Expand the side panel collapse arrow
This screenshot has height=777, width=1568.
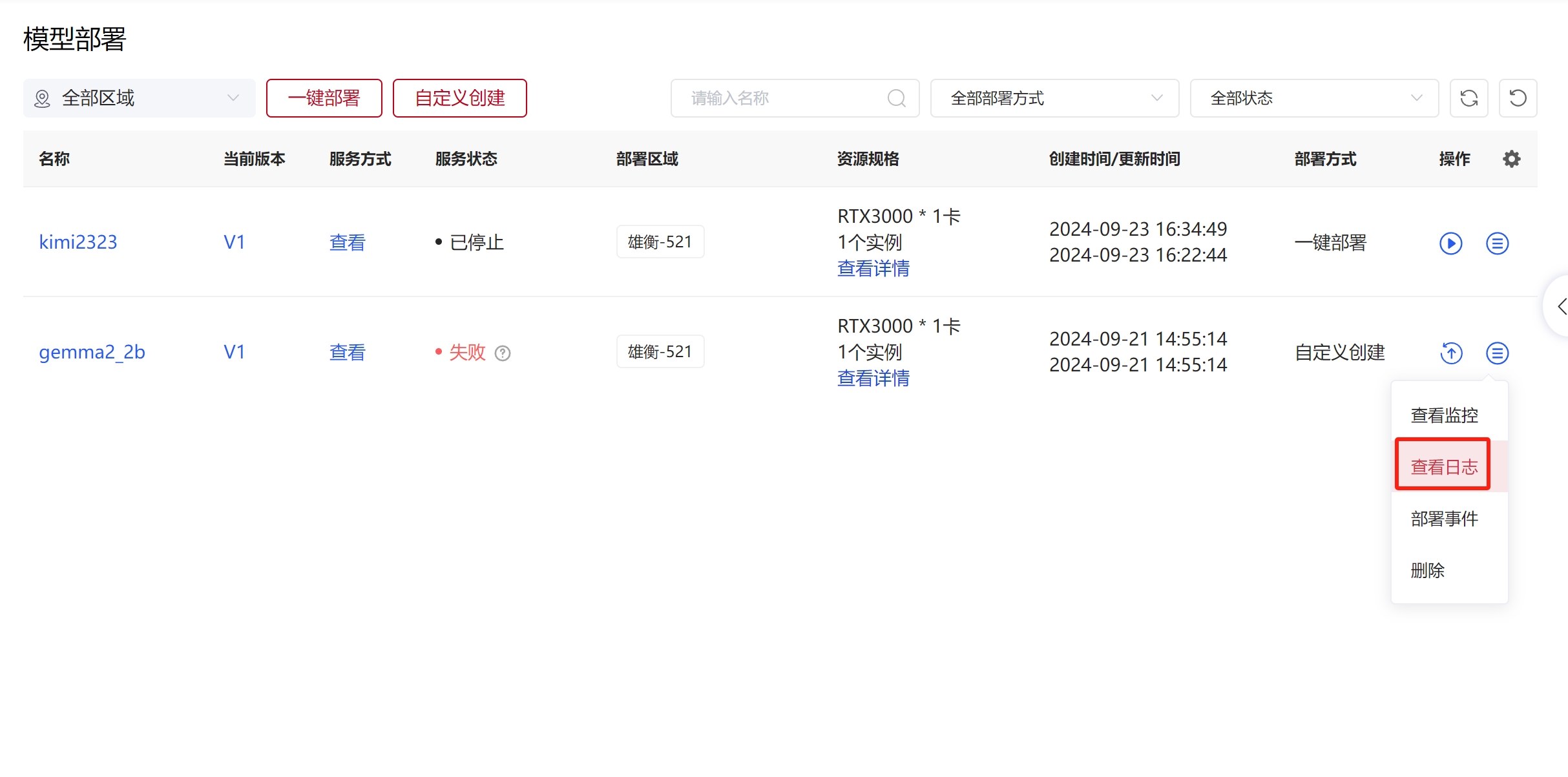[1562, 306]
